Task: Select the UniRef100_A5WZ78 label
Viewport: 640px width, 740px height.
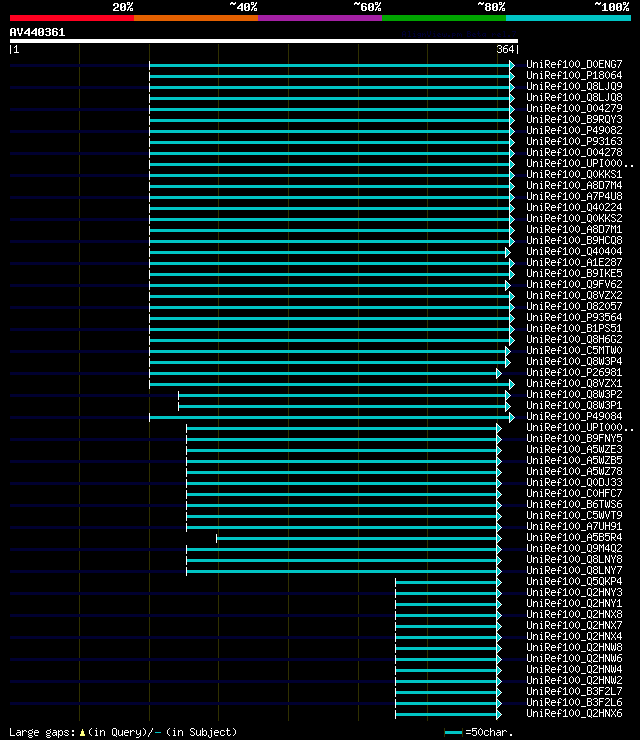Action: point(574,471)
